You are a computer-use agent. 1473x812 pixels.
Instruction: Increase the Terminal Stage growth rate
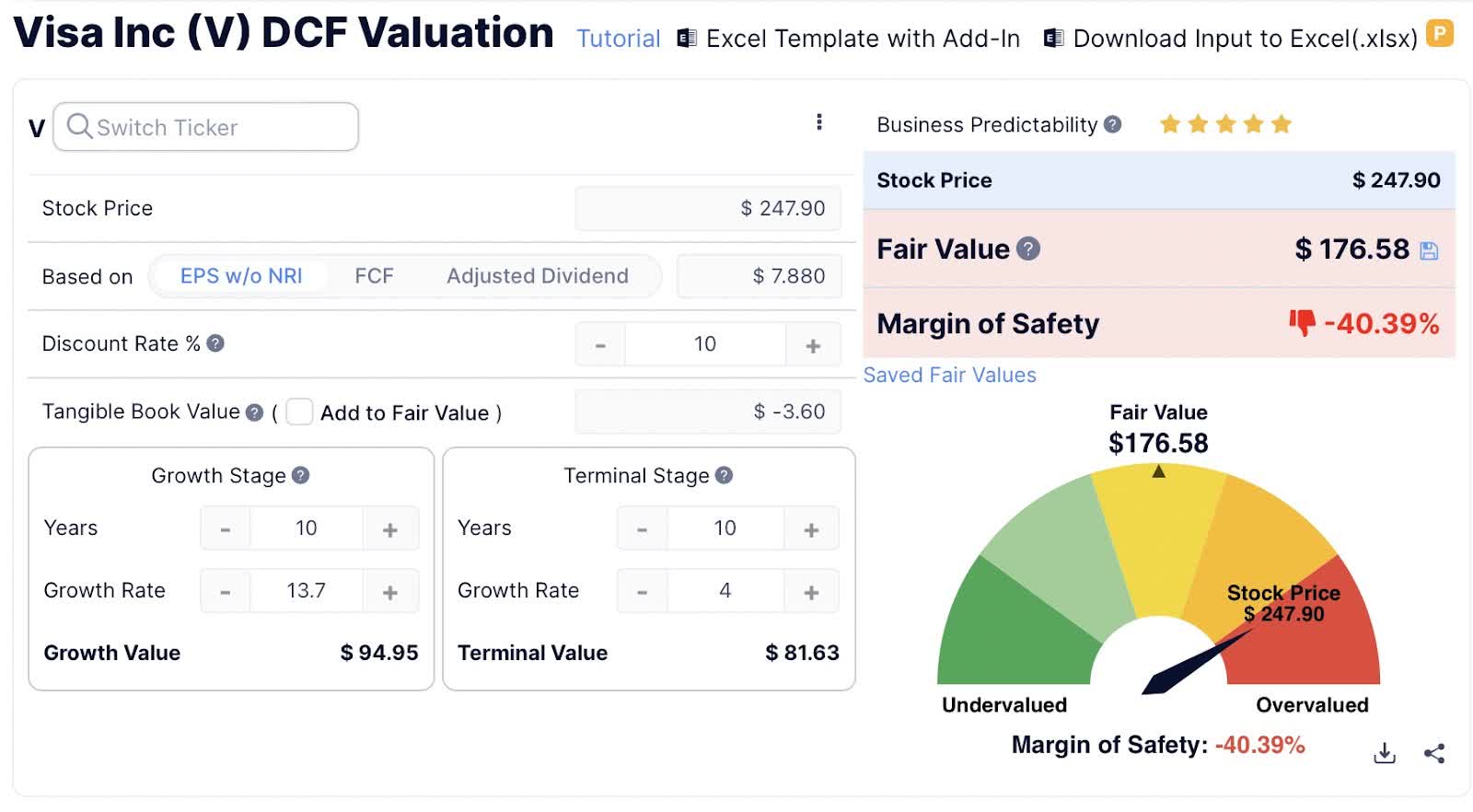(x=811, y=592)
